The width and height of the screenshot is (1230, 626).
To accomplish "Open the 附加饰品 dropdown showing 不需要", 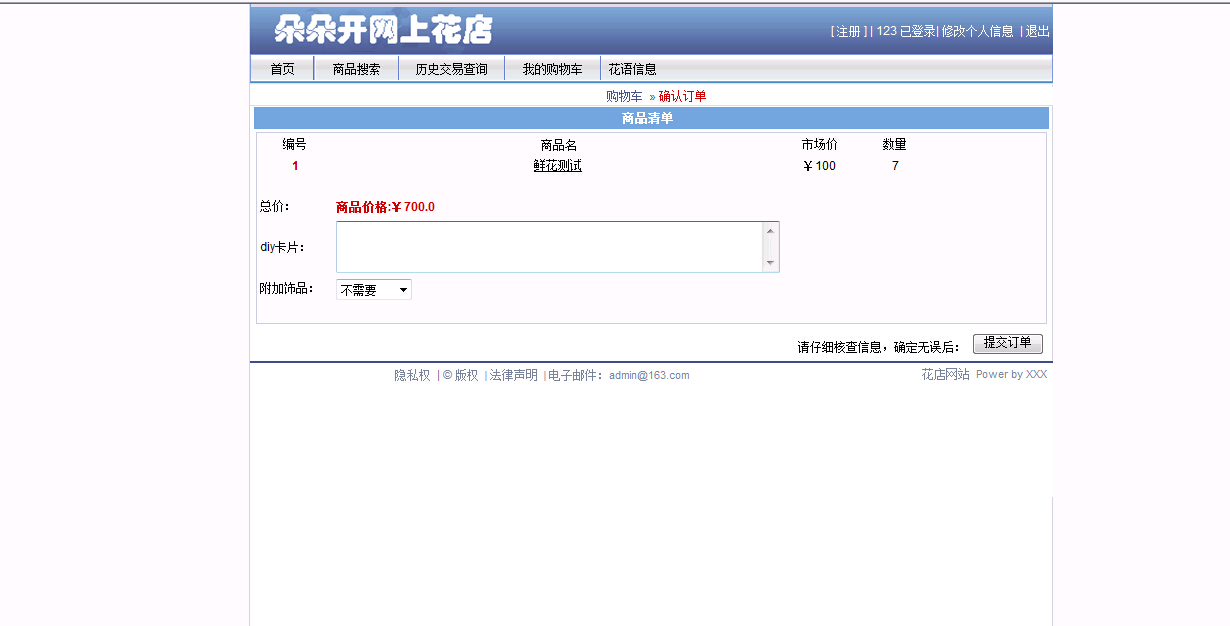I will click(x=374, y=290).
